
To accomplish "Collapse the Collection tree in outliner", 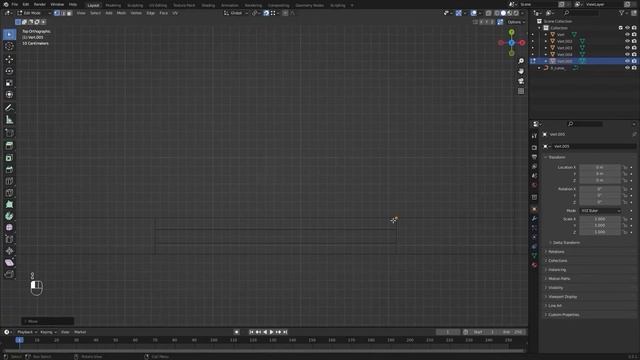I will coord(539,28).
